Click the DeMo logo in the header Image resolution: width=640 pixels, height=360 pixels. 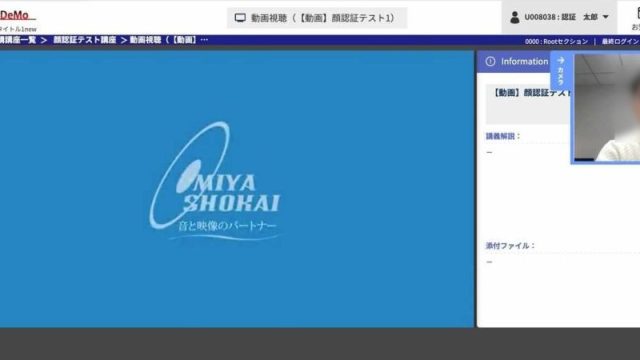[16, 16]
